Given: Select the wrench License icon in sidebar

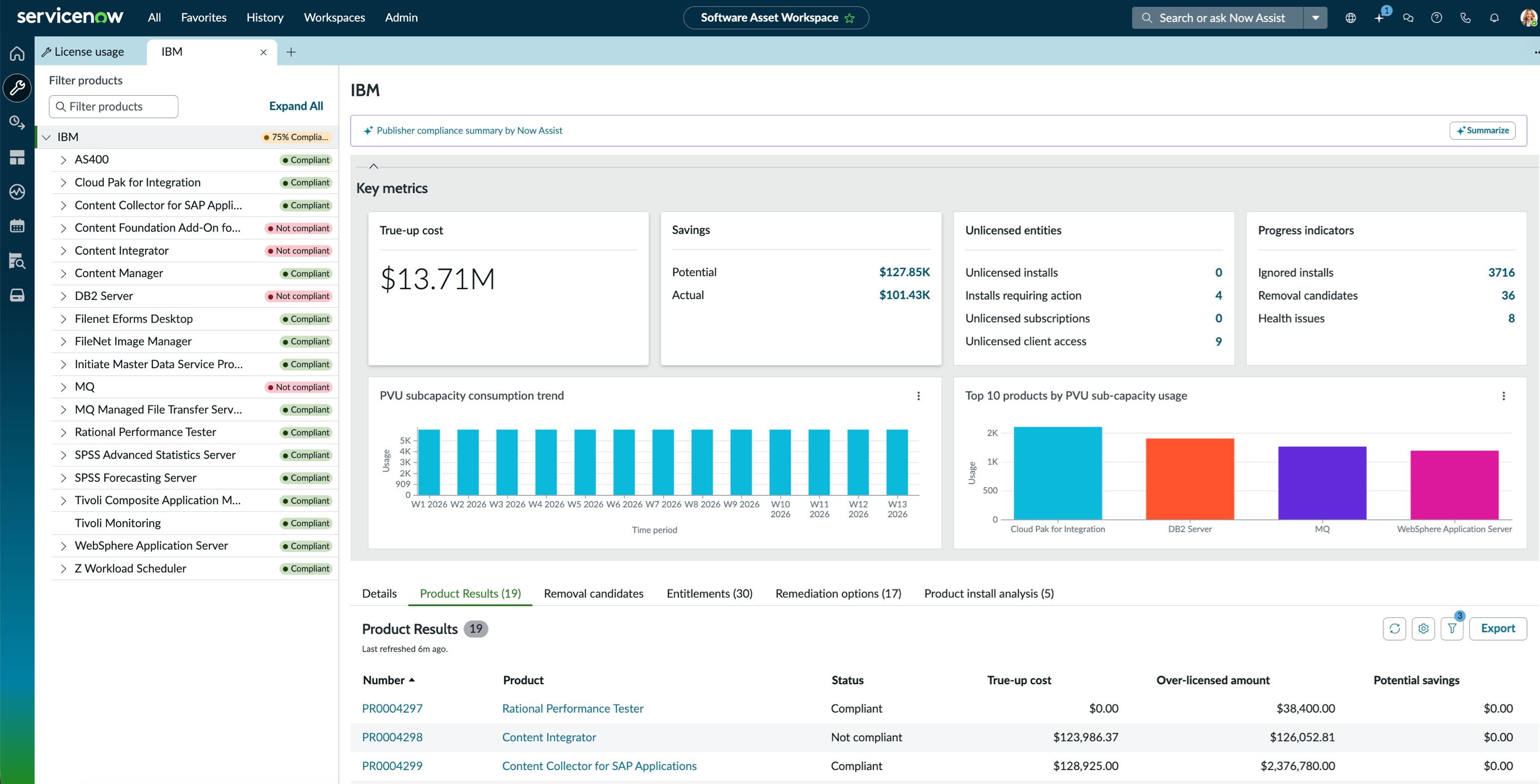Looking at the screenshot, I should 17,88.
